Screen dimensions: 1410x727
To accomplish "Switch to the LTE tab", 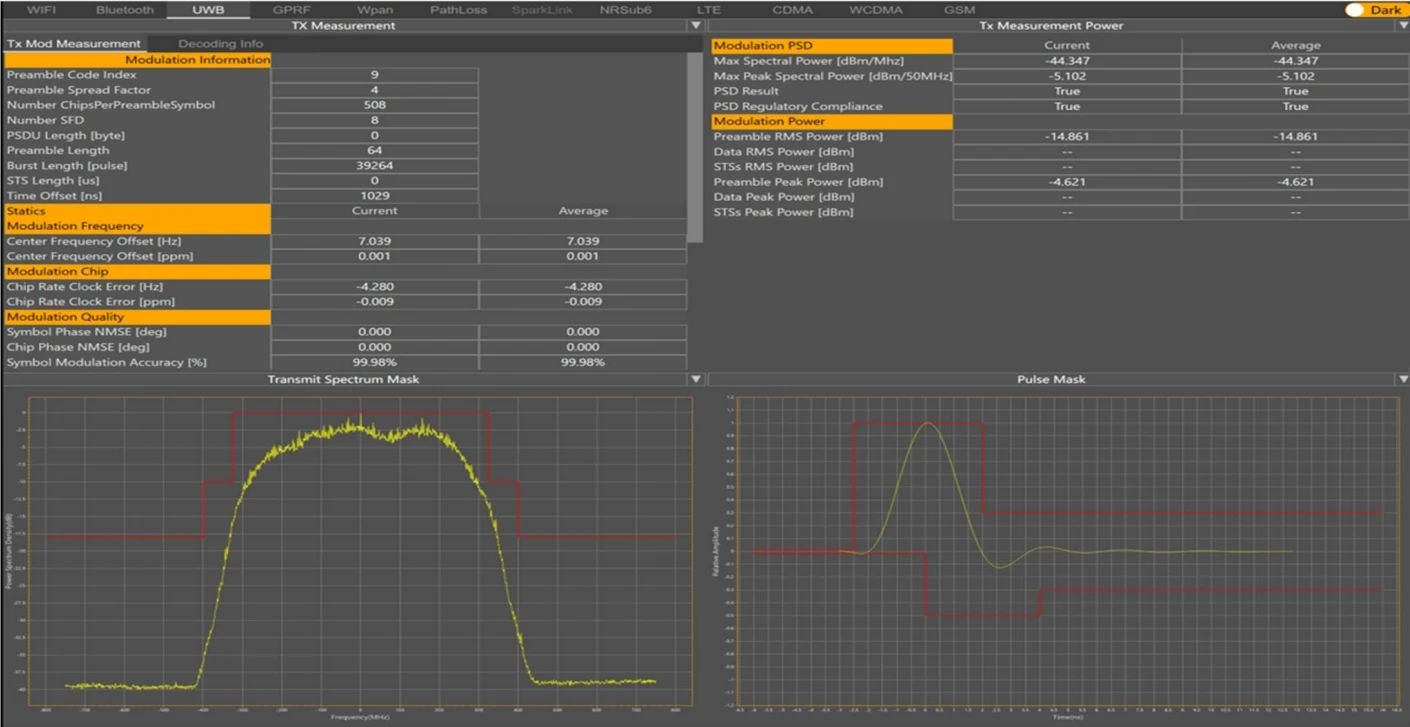I will tap(709, 10).
